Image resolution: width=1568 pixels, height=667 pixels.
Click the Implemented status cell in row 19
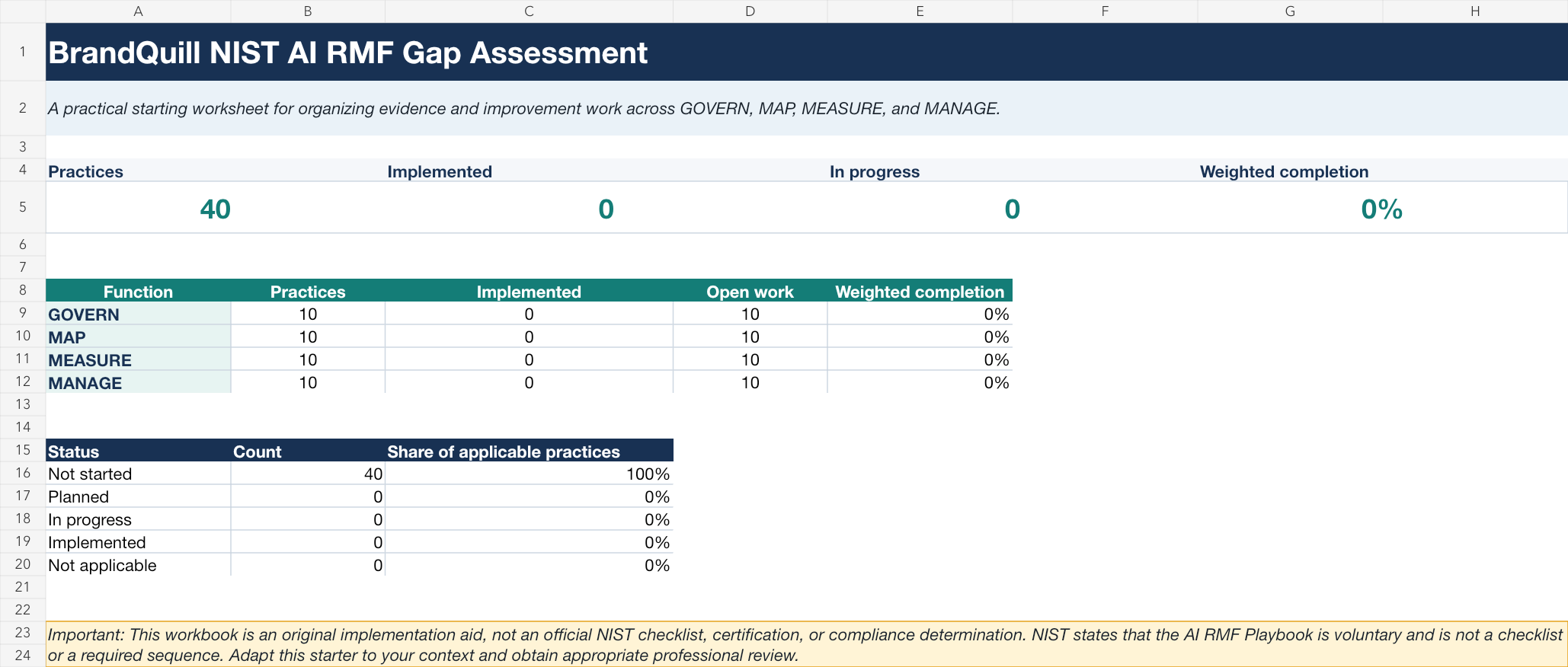138,542
